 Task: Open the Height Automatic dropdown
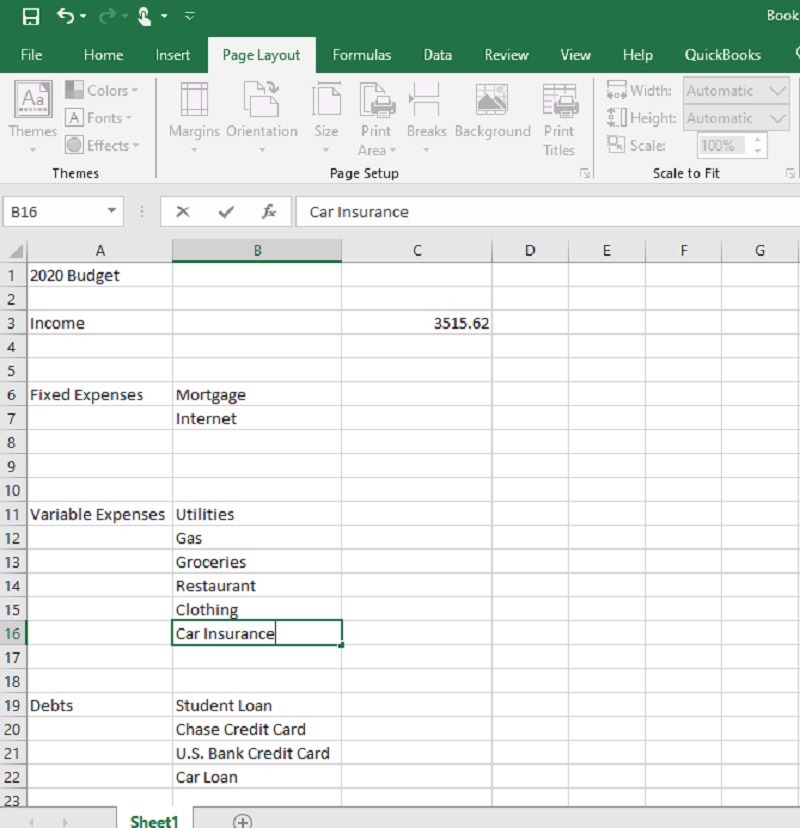coord(736,118)
